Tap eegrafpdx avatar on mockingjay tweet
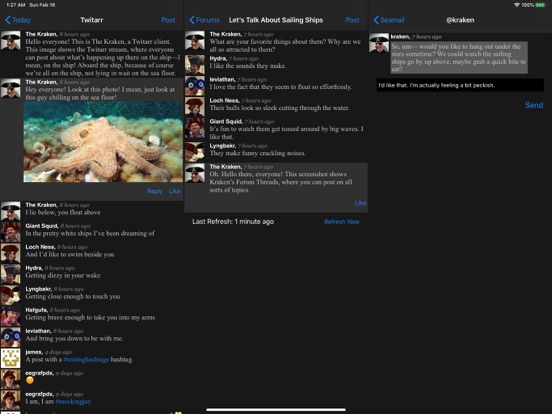552x414 pixels. click(x=10, y=400)
